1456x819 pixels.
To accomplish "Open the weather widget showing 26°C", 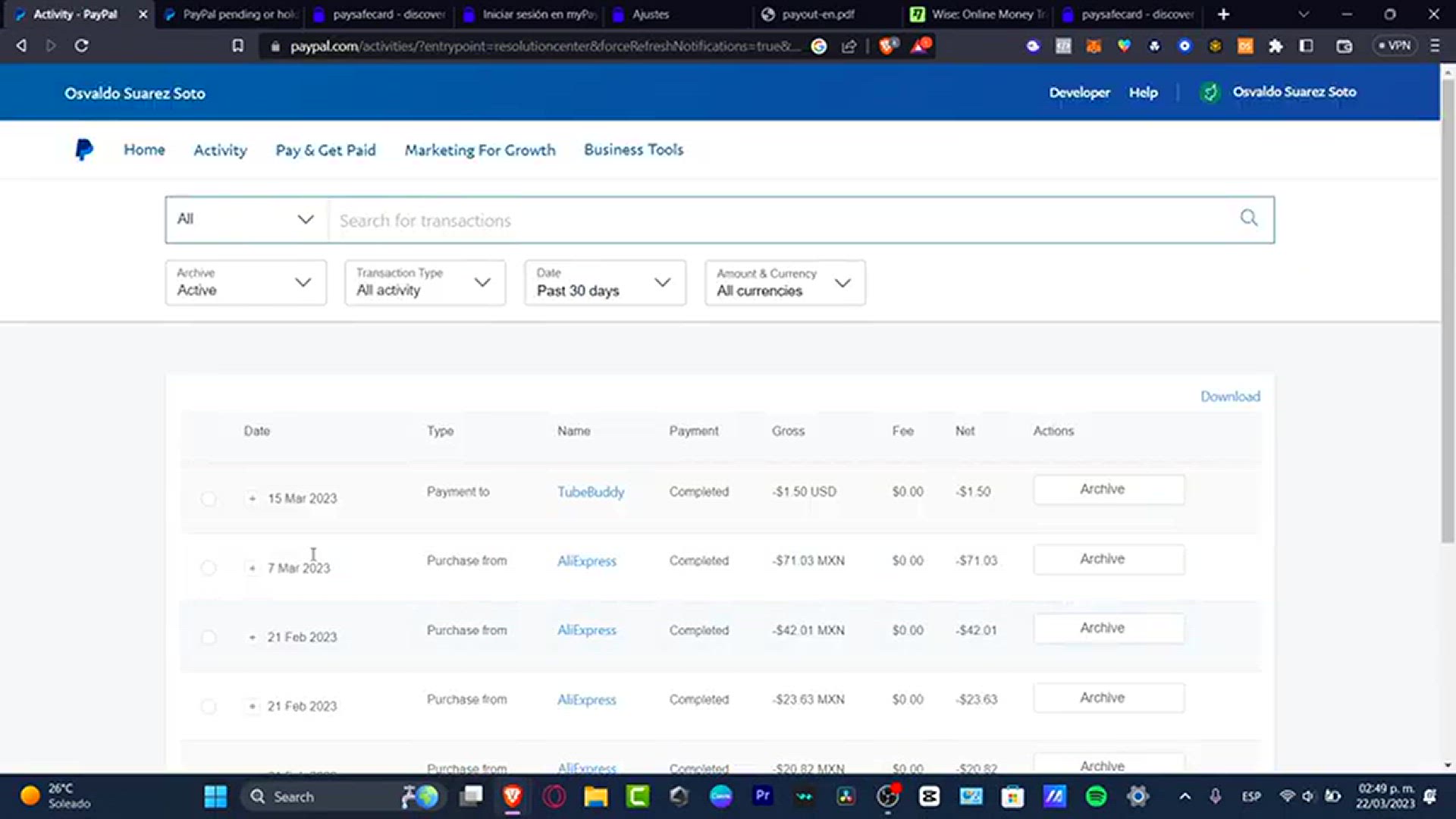I will coord(56,795).
